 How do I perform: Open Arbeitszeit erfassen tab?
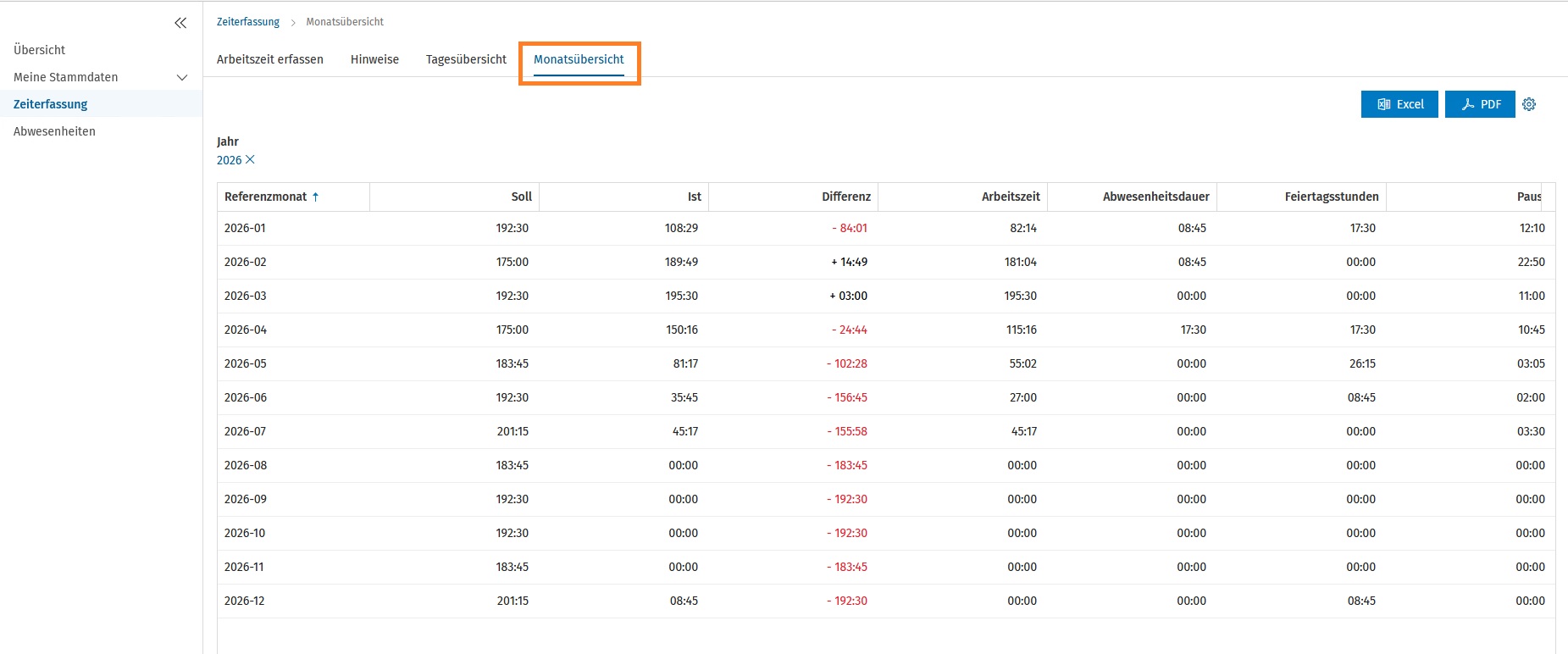click(270, 59)
